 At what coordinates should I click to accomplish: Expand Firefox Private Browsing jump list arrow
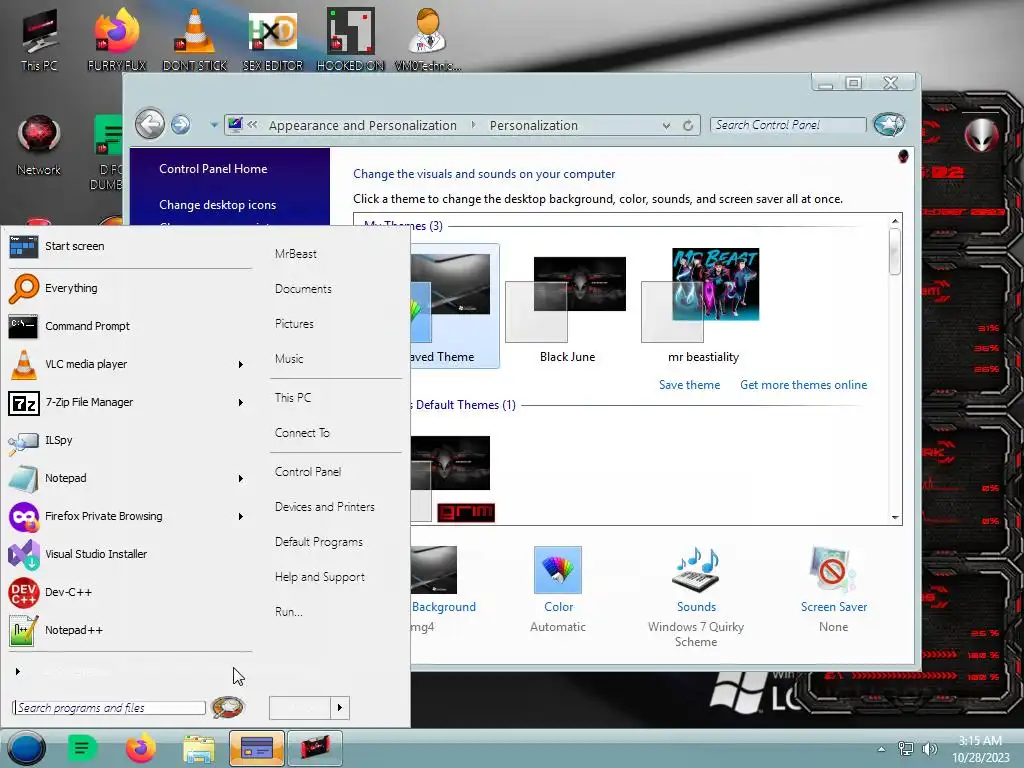point(241,517)
